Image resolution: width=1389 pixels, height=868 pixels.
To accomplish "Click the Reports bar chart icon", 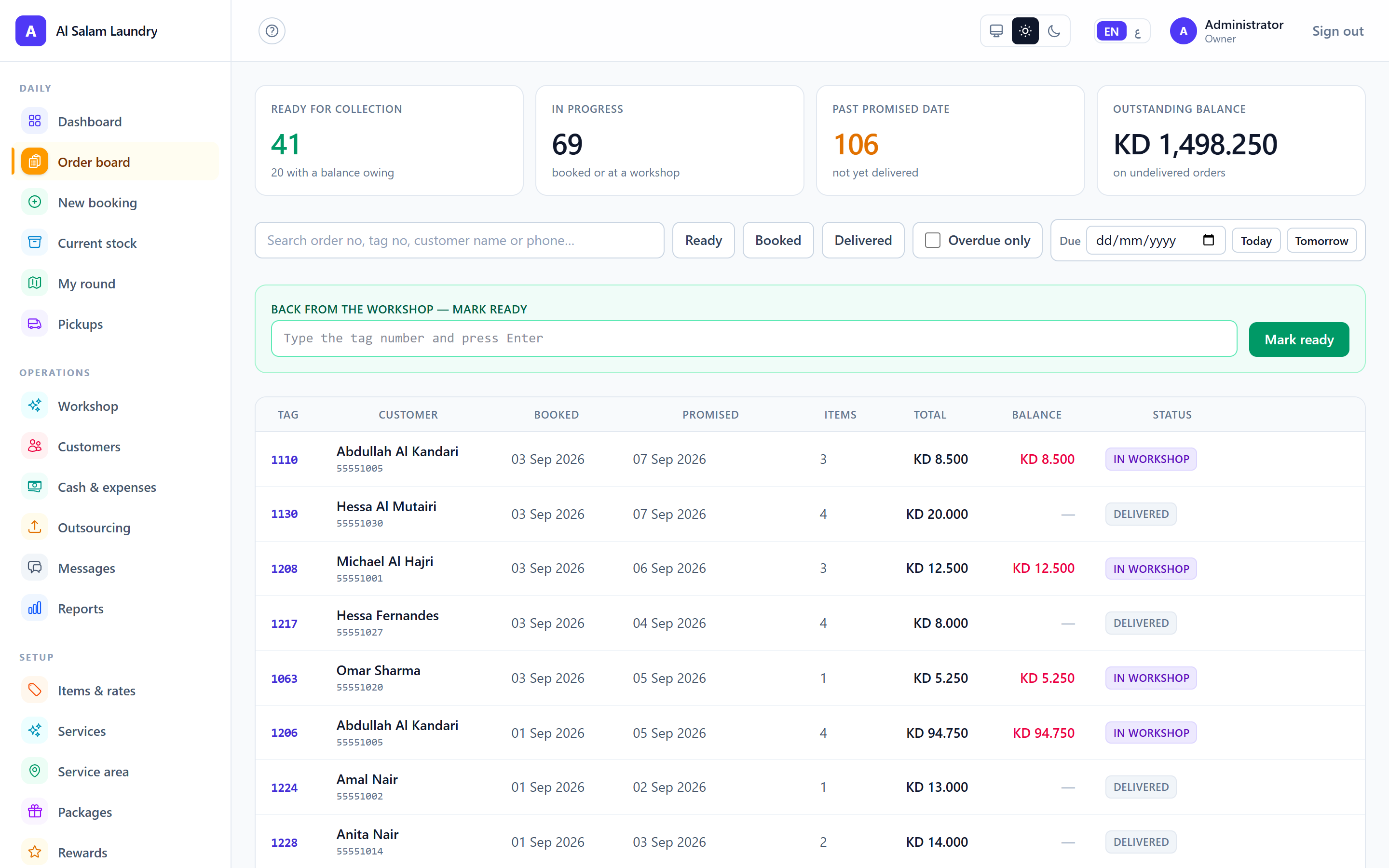I will (x=34, y=608).
